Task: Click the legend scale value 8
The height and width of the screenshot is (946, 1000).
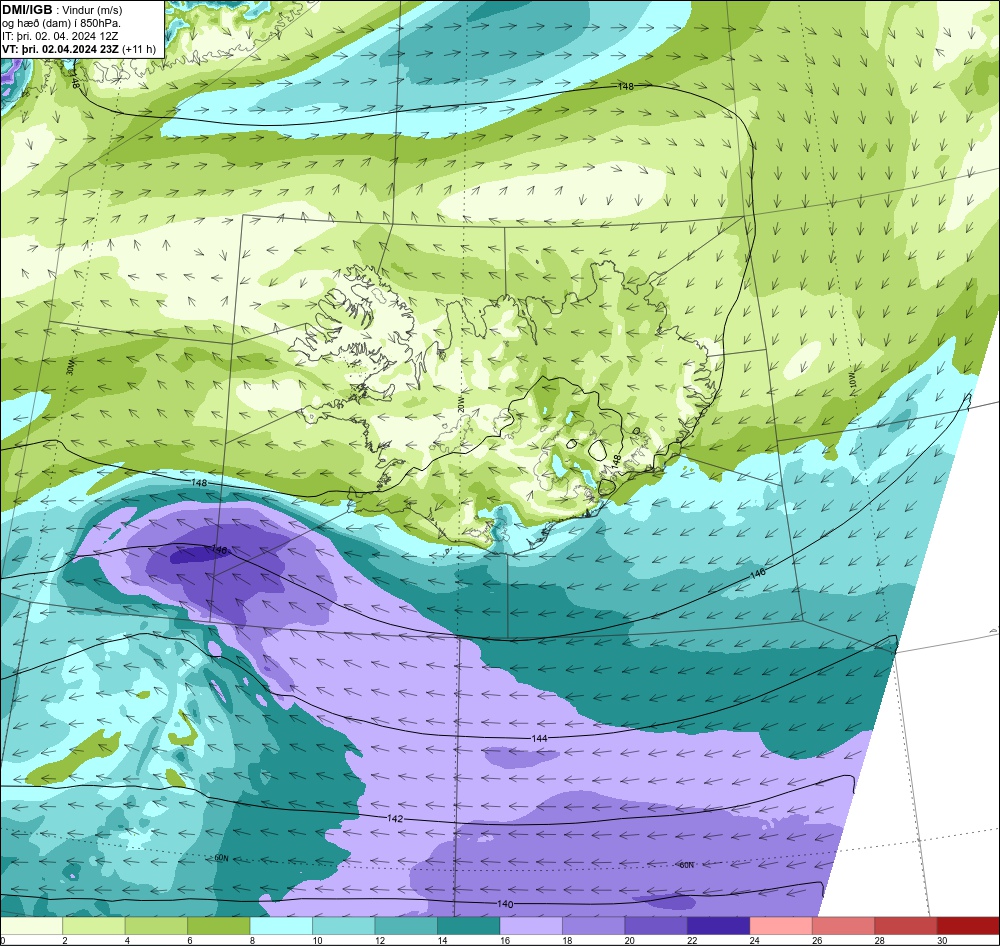Action: click(252, 940)
